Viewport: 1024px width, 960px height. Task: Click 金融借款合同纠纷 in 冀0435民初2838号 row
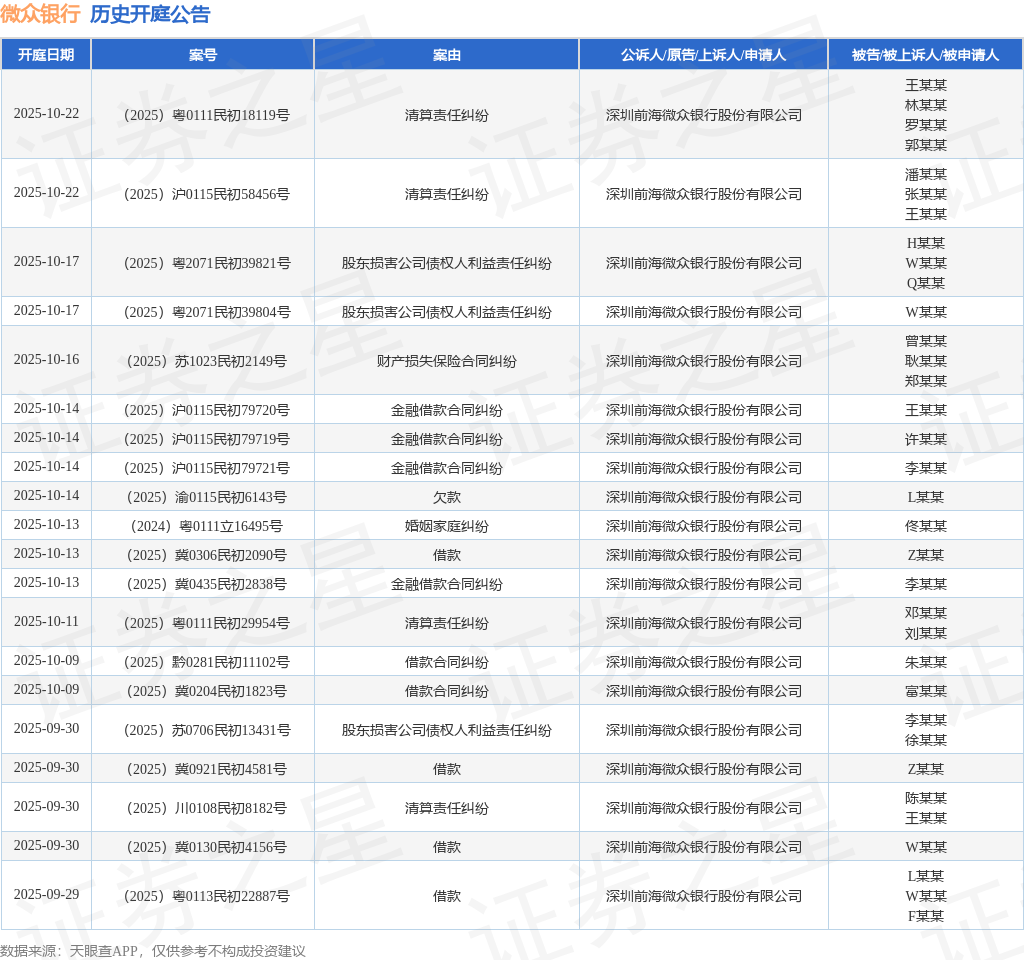pos(447,584)
